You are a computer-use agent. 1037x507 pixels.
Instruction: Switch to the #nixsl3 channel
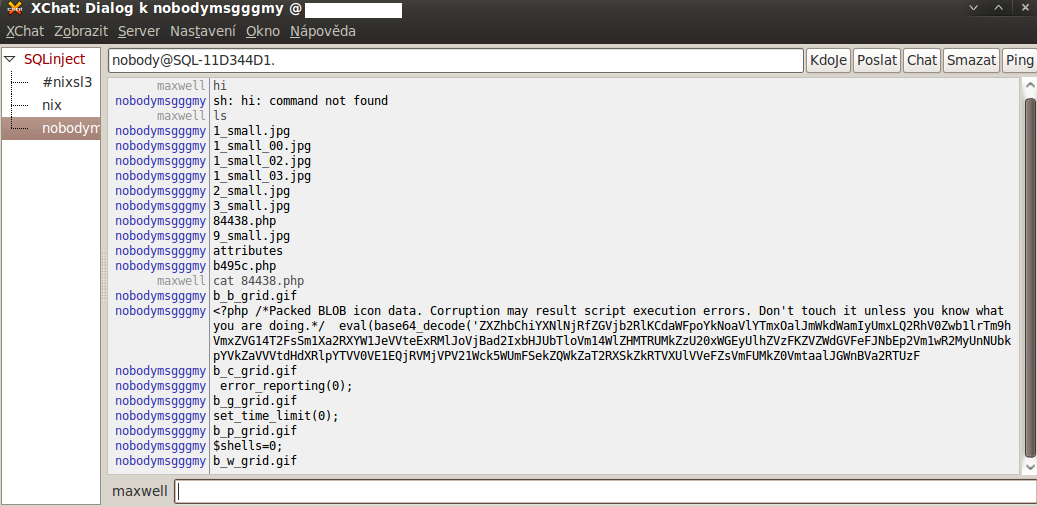pyautogui.click(x=67, y=83)
